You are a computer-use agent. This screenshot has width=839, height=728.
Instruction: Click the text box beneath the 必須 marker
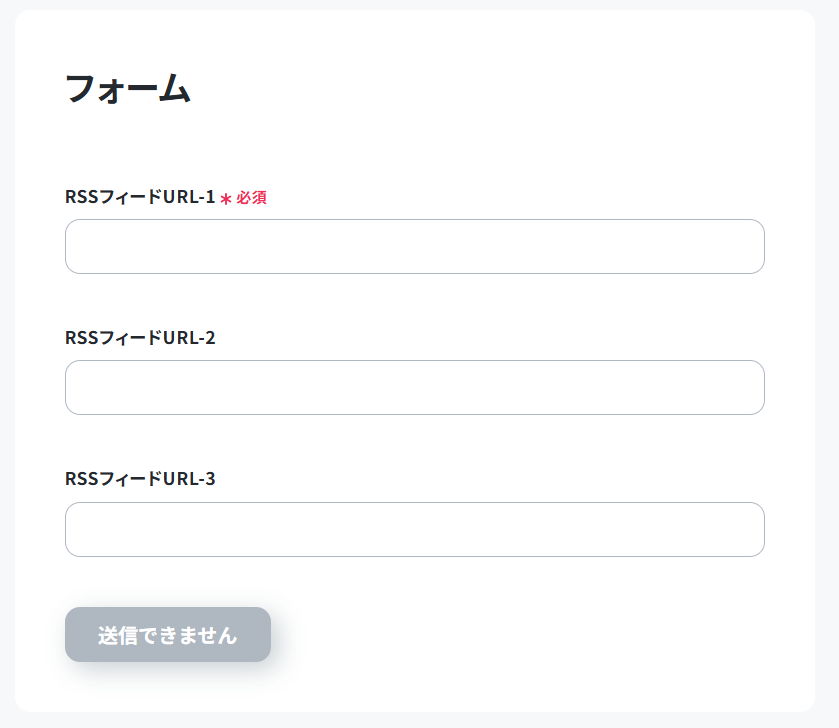(x=414, y=246)
